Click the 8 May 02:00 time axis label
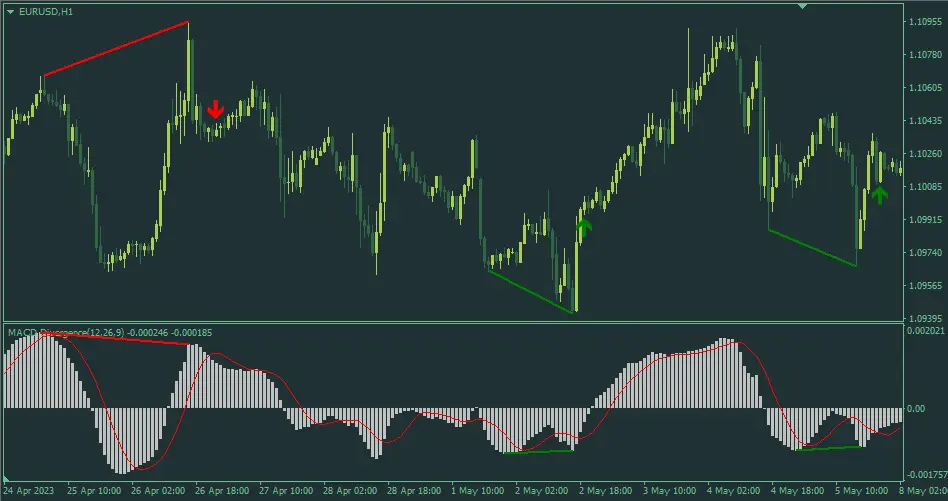This screenshot has height=501, width=948. (921, 491)
